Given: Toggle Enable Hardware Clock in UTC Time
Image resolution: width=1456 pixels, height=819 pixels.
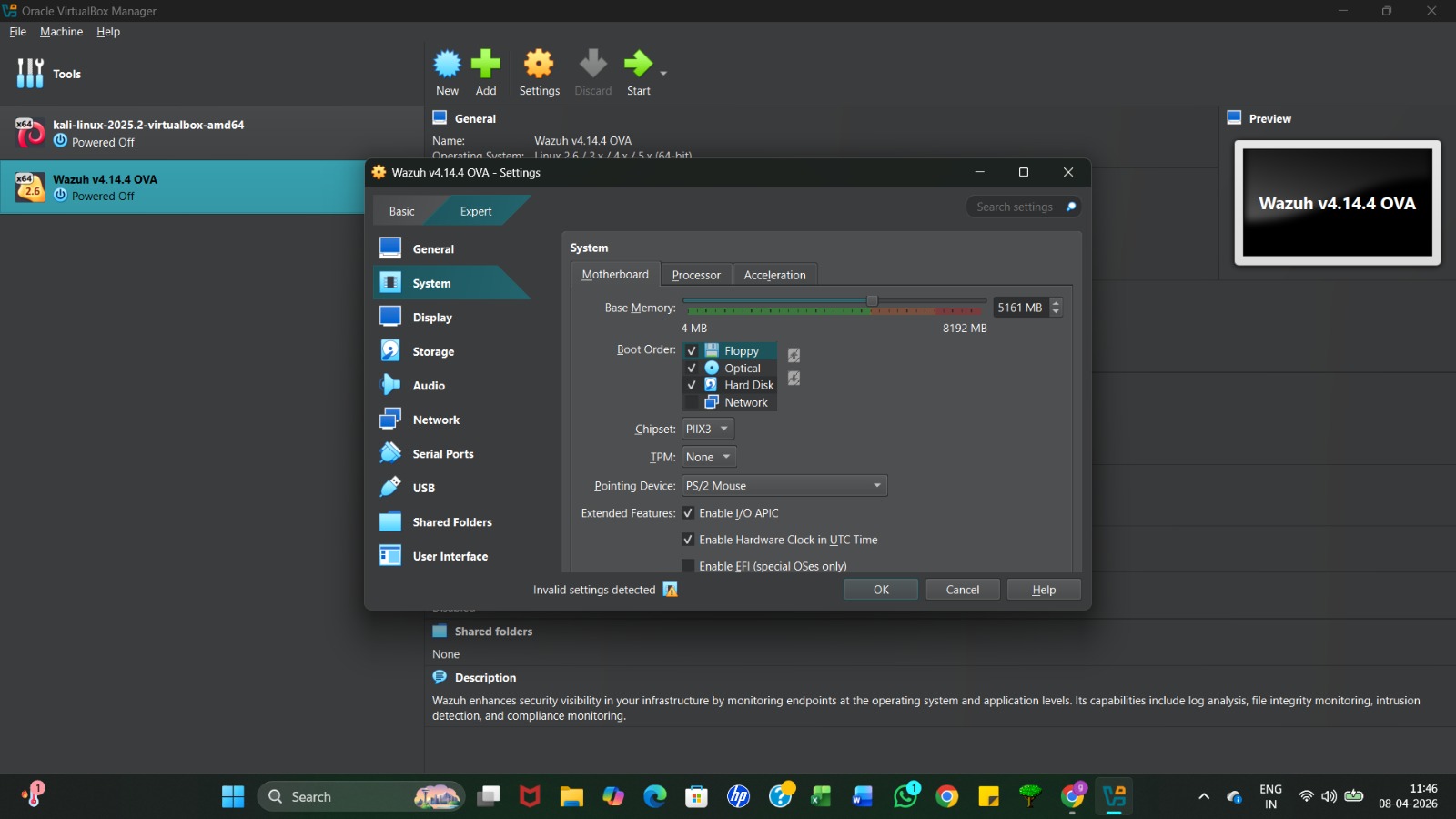Looking at the screenshot, I should click(688, 540).
